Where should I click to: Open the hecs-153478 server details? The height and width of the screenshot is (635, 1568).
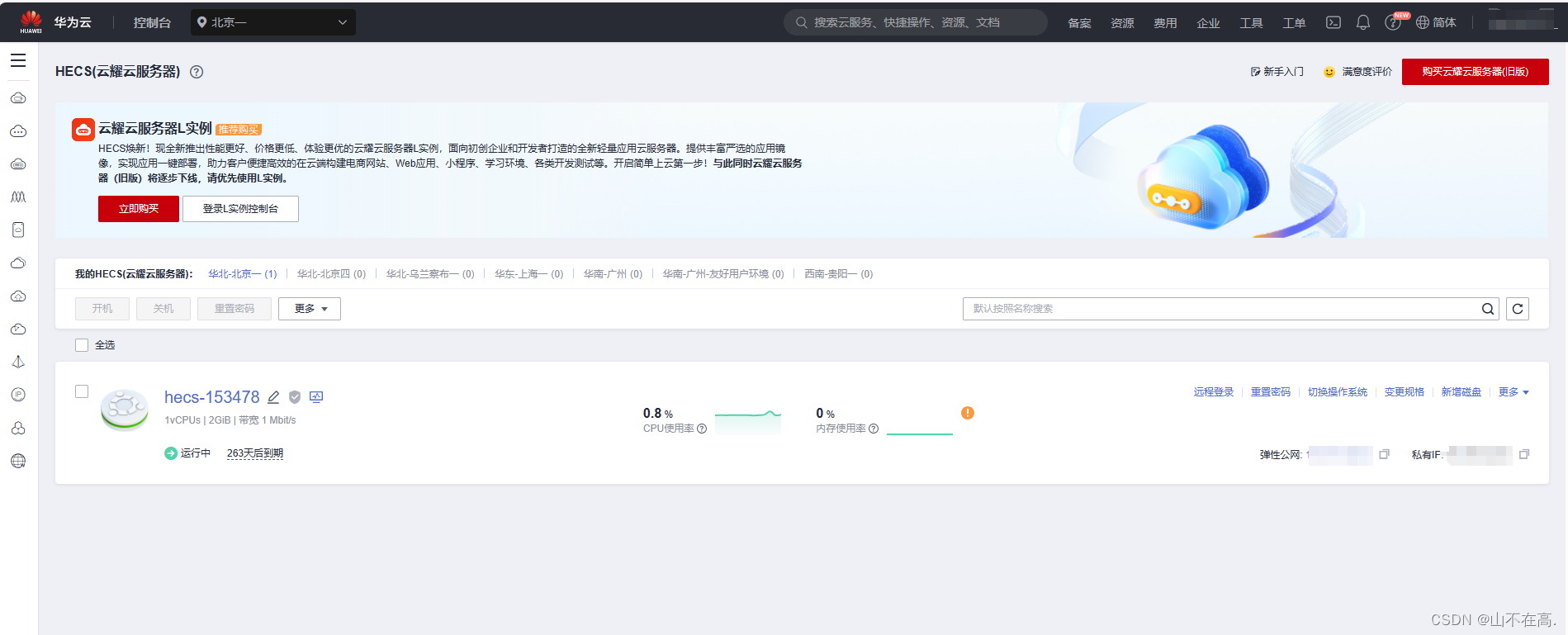point(212,397)
